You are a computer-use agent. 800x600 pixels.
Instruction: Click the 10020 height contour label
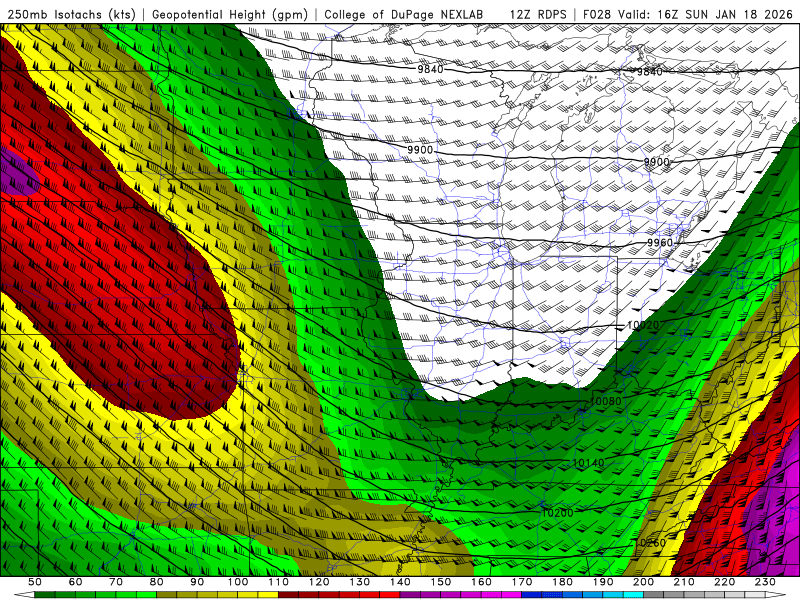pos(643,325)
